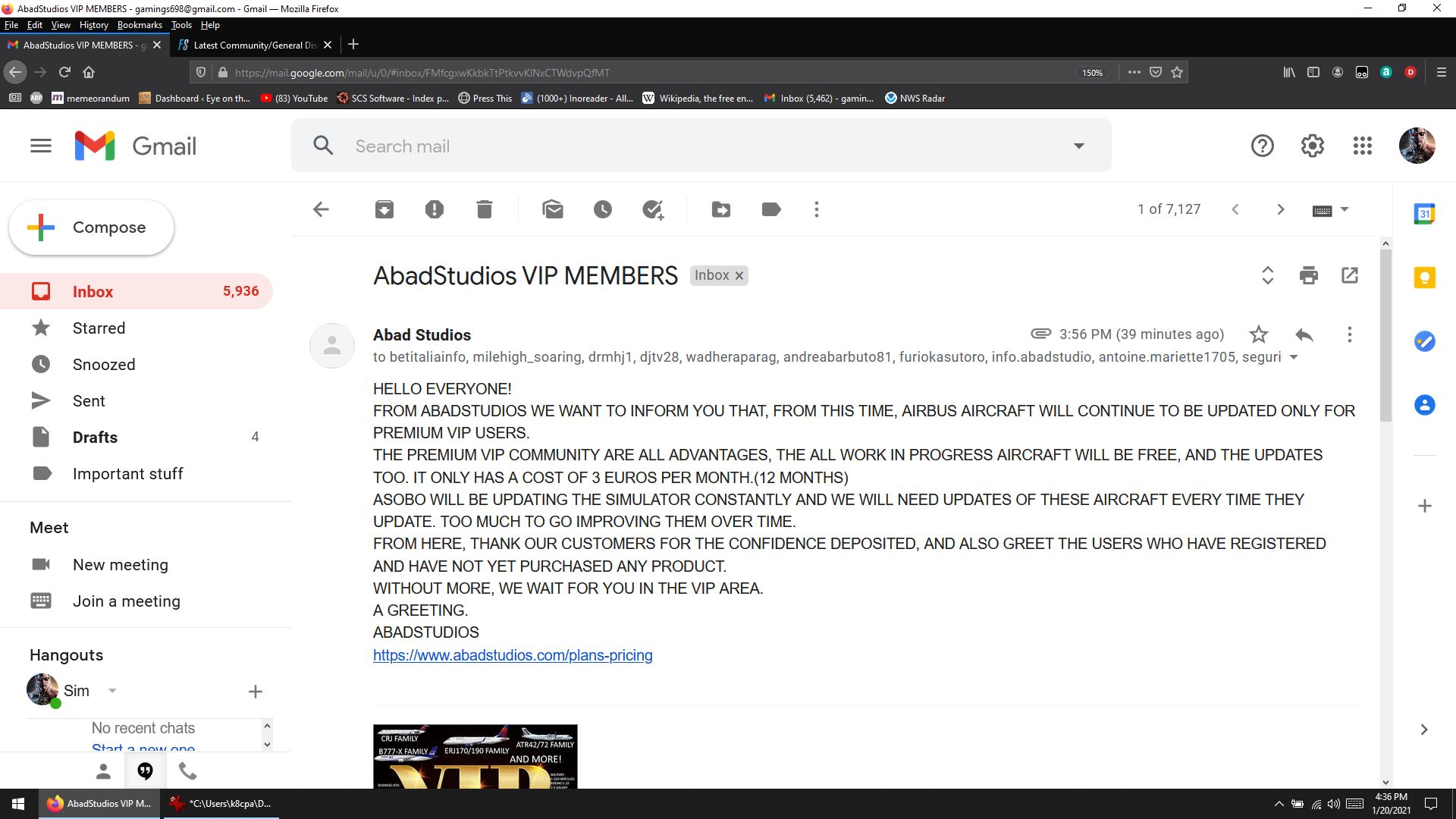Viewport: 1456px width, 819px height.
Task: Click the Add to Tasks icon
Action: (x=653, y=209)
